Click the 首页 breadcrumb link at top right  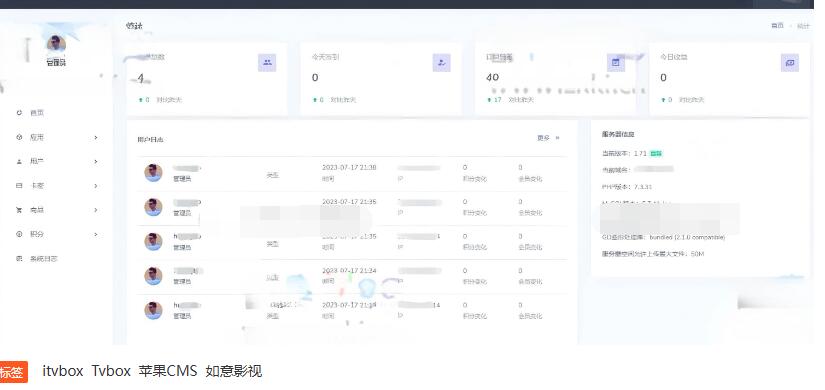pos(777,26)
